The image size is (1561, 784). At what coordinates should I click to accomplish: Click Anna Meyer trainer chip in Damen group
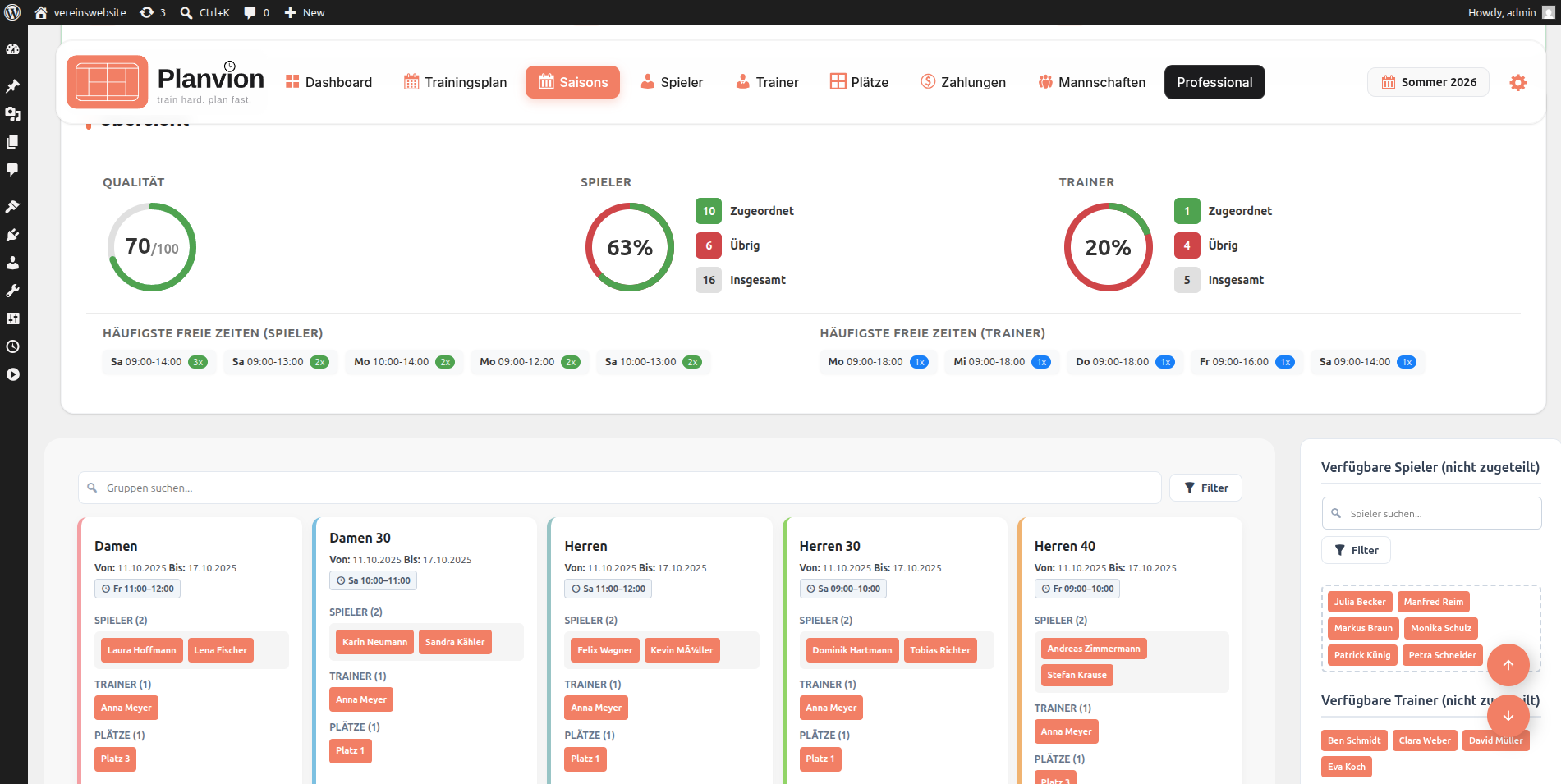point(126,708)
